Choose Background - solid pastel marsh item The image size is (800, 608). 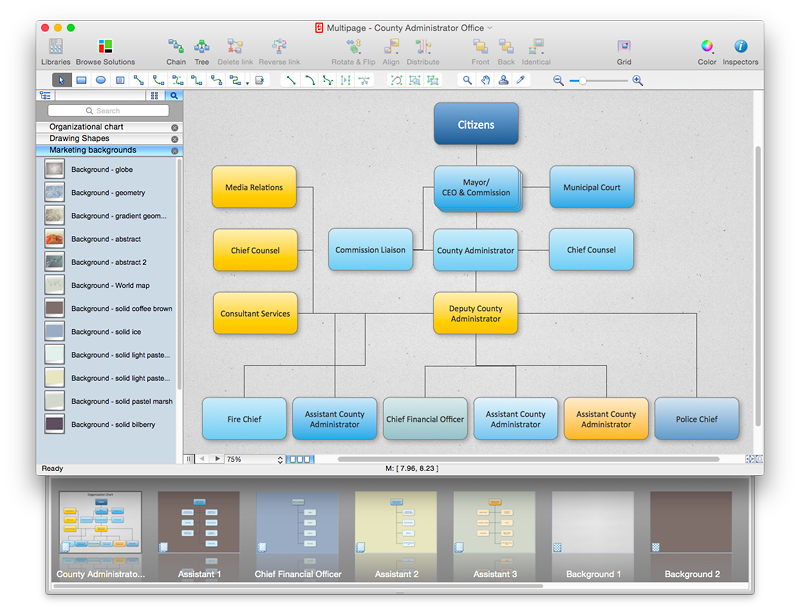coord(107,401)
